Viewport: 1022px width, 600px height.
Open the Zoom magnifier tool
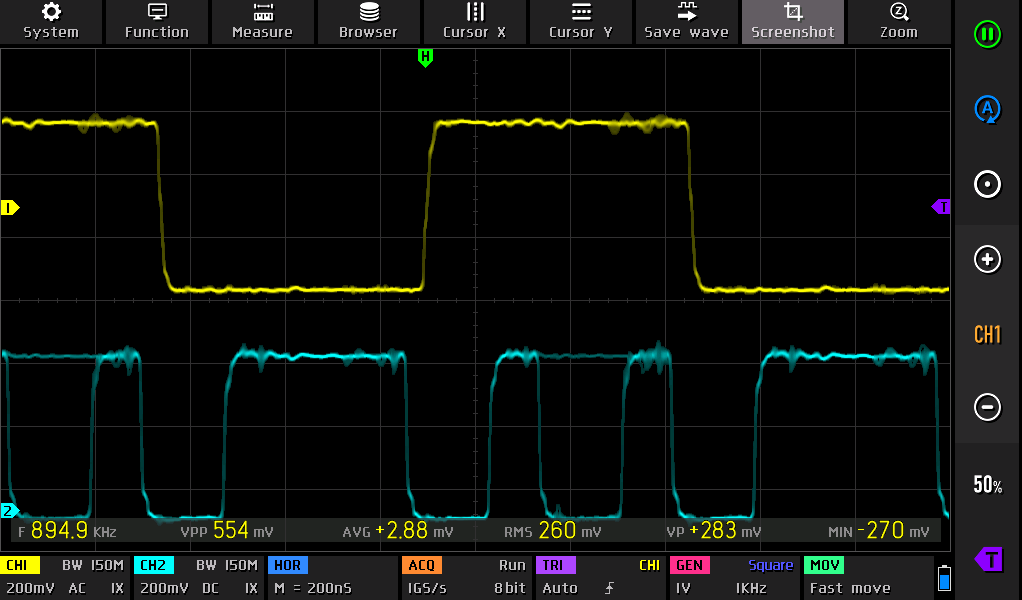click(x=898, y=21)
